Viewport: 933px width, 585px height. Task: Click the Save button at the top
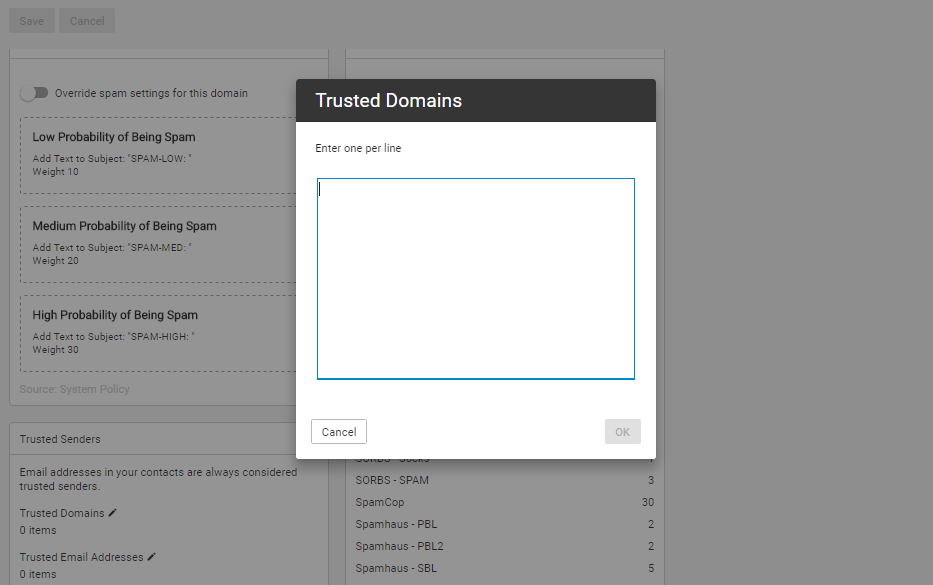tap(32, 21)
